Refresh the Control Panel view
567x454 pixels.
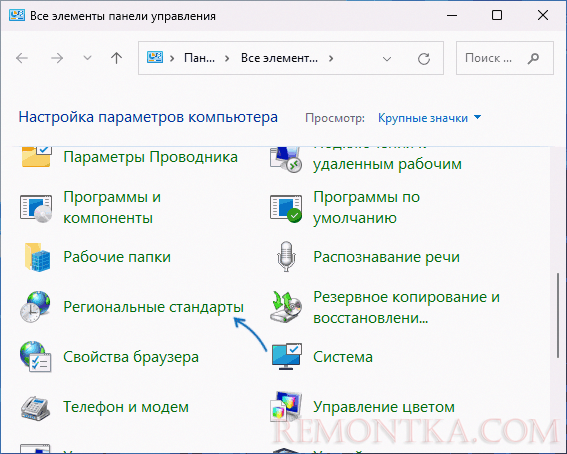tap(424, 58)
